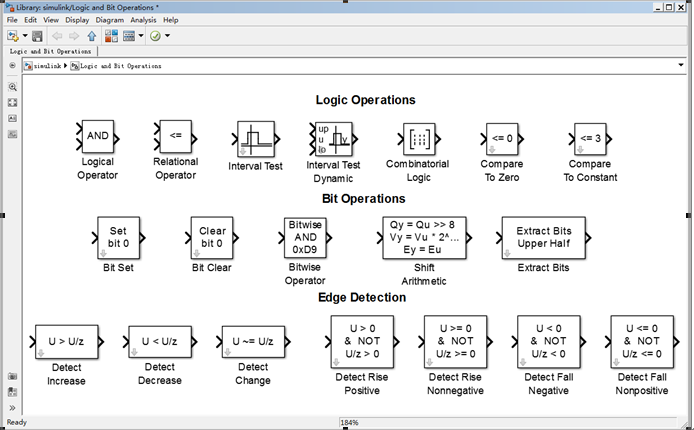Click the Logic Operations heading
The height and width of the screenshot is (430, 694).
366,100
